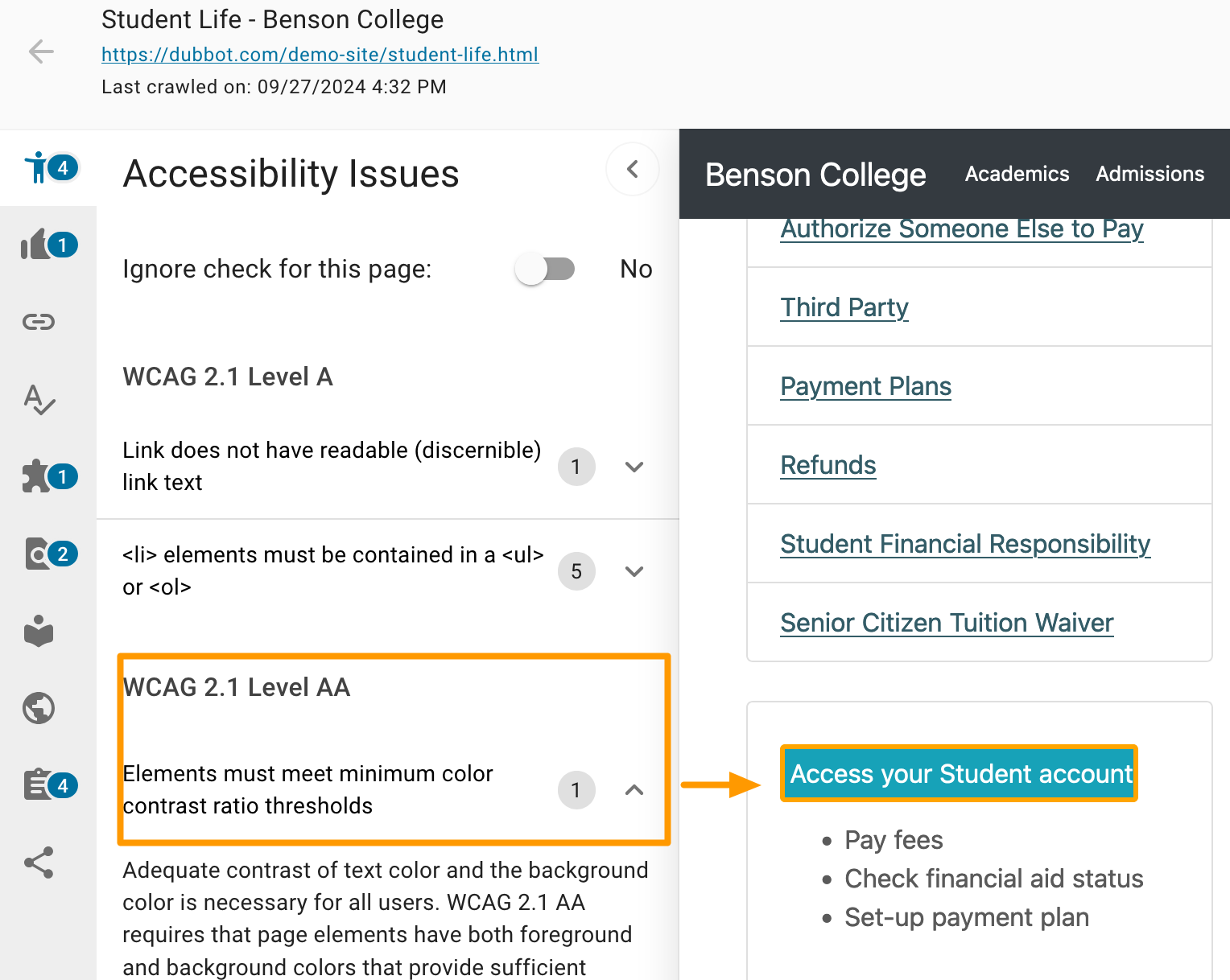
Task: Open the Academics menu item
Action: pos(1016,174)
